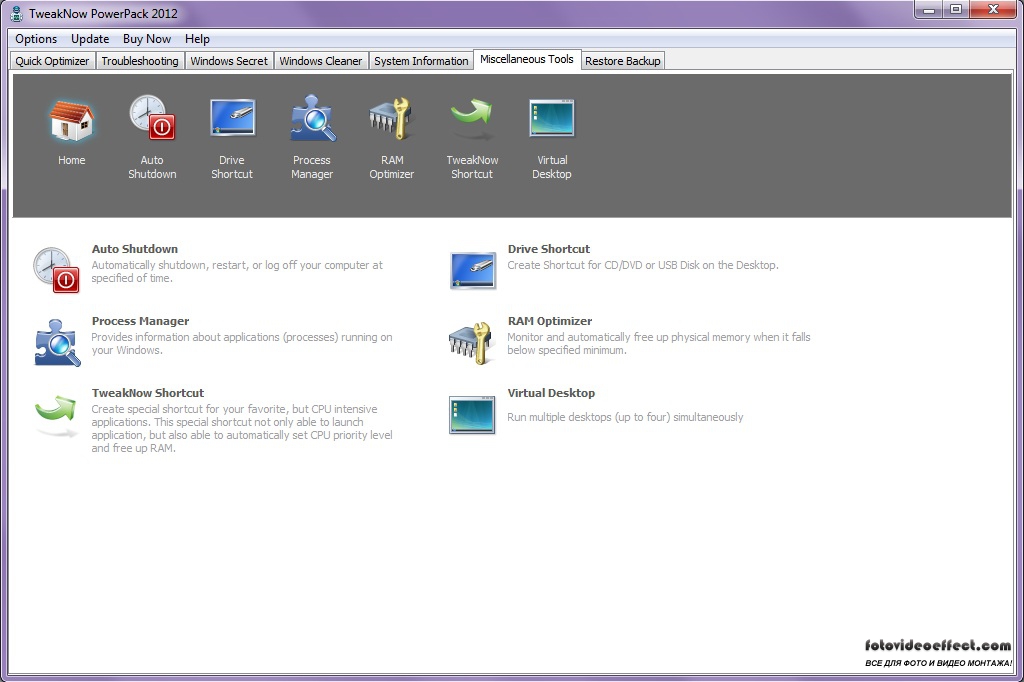The image size is (1024, 682).
Task: Select the Miscellaneous Tools tab
Action: (527, 59)
